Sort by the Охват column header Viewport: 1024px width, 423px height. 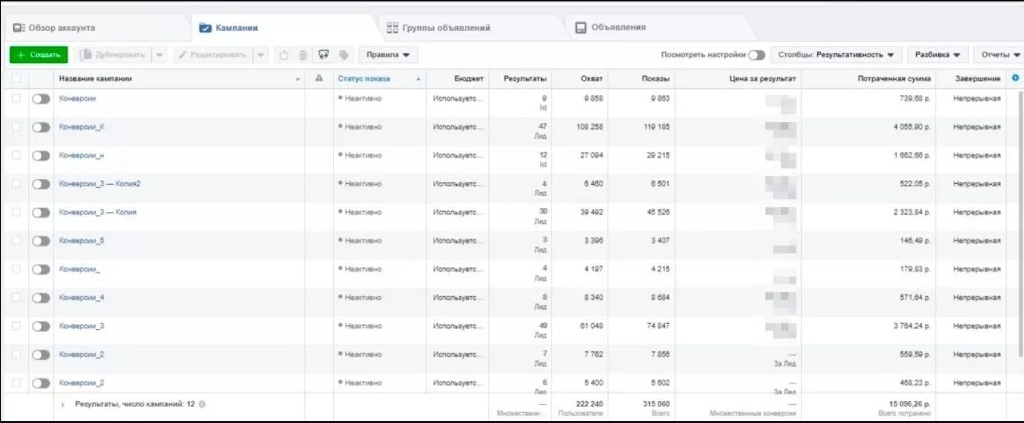click(592, 78)
